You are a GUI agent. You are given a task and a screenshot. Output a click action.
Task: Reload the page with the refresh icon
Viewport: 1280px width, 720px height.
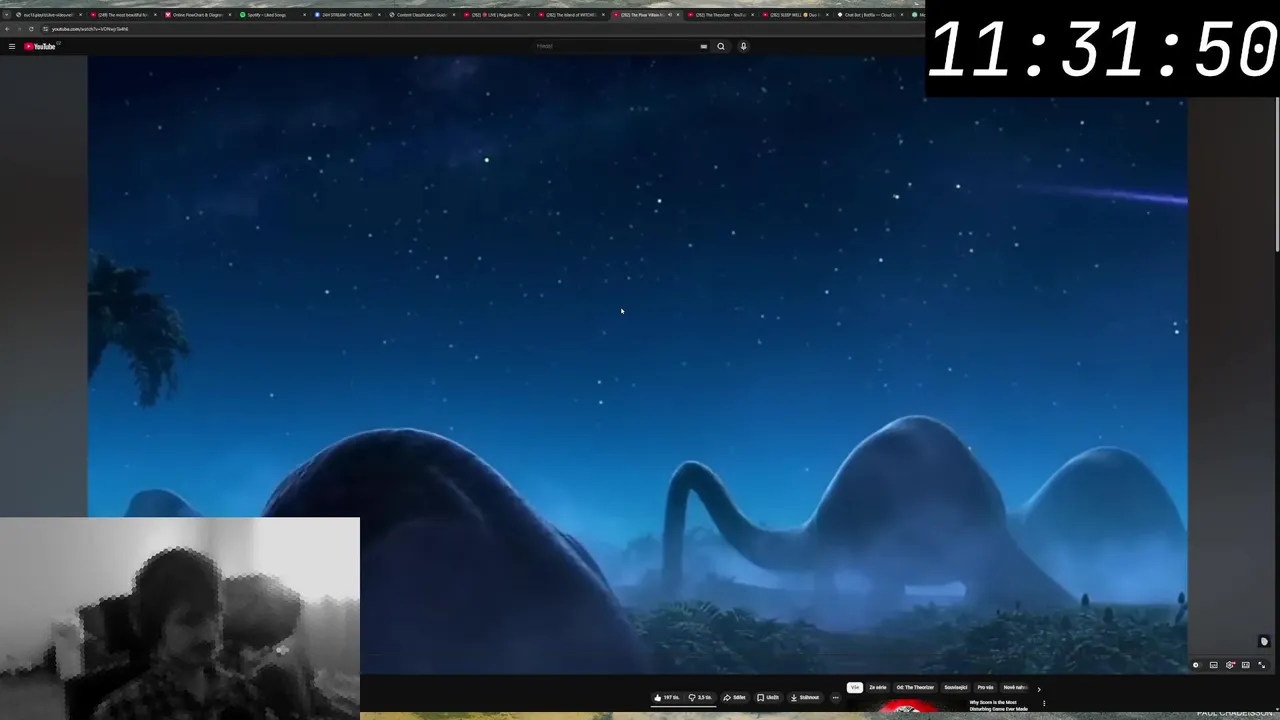click(30, 29)
